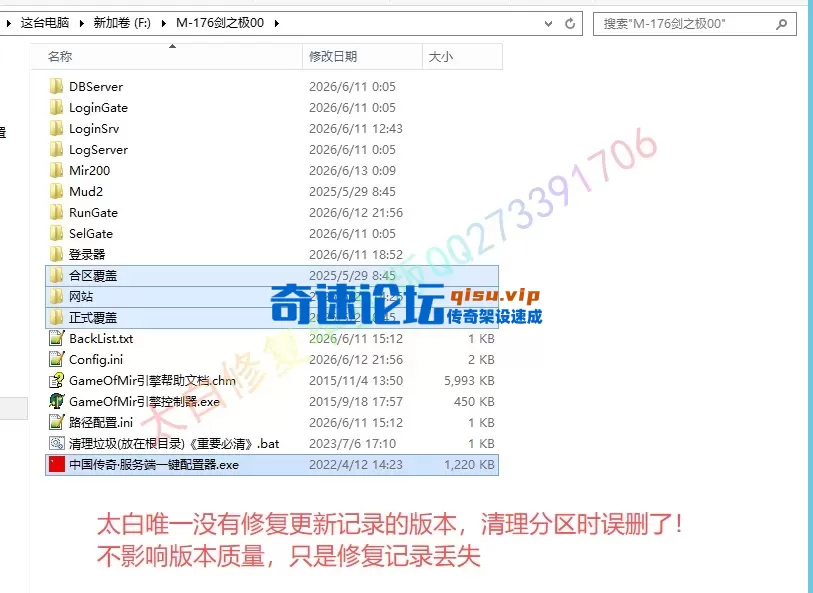Click the 2026/6/13 0:09 date of Mir200

coord(353,171)
